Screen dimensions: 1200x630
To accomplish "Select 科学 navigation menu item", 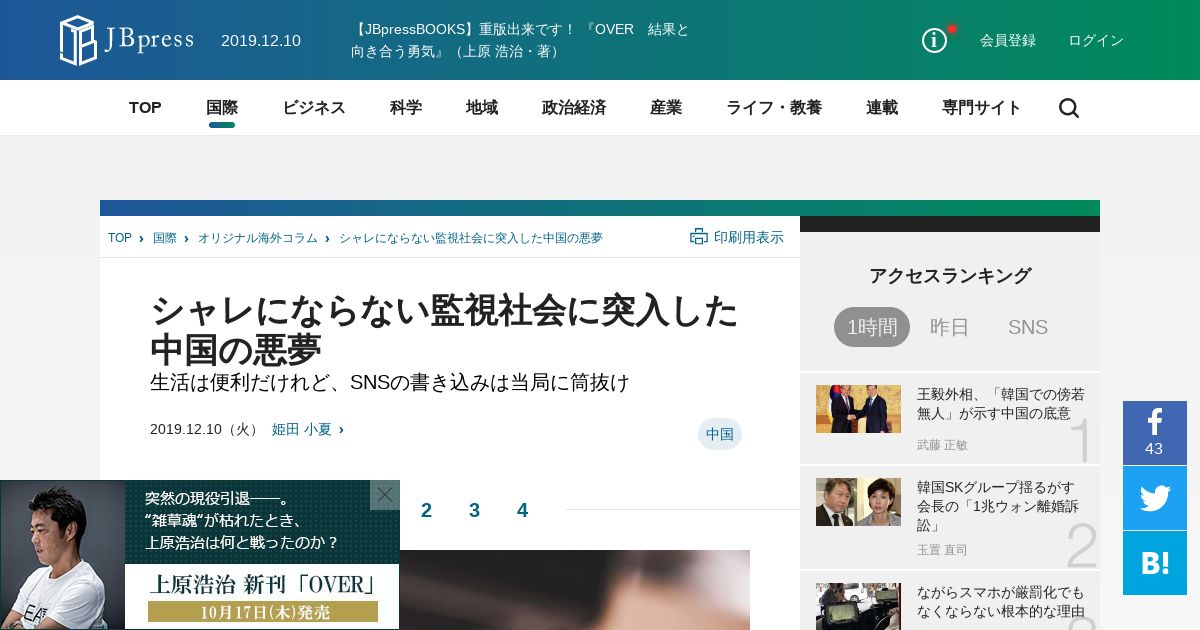I will pos(406,108).
